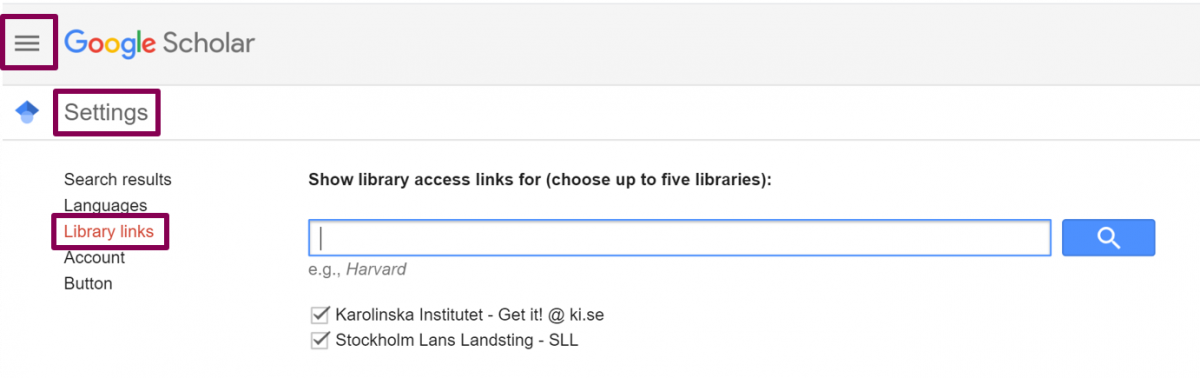This screenshot has width=1200, height=378.
Task: Open the Button settings section
Action: pos(88,284)
